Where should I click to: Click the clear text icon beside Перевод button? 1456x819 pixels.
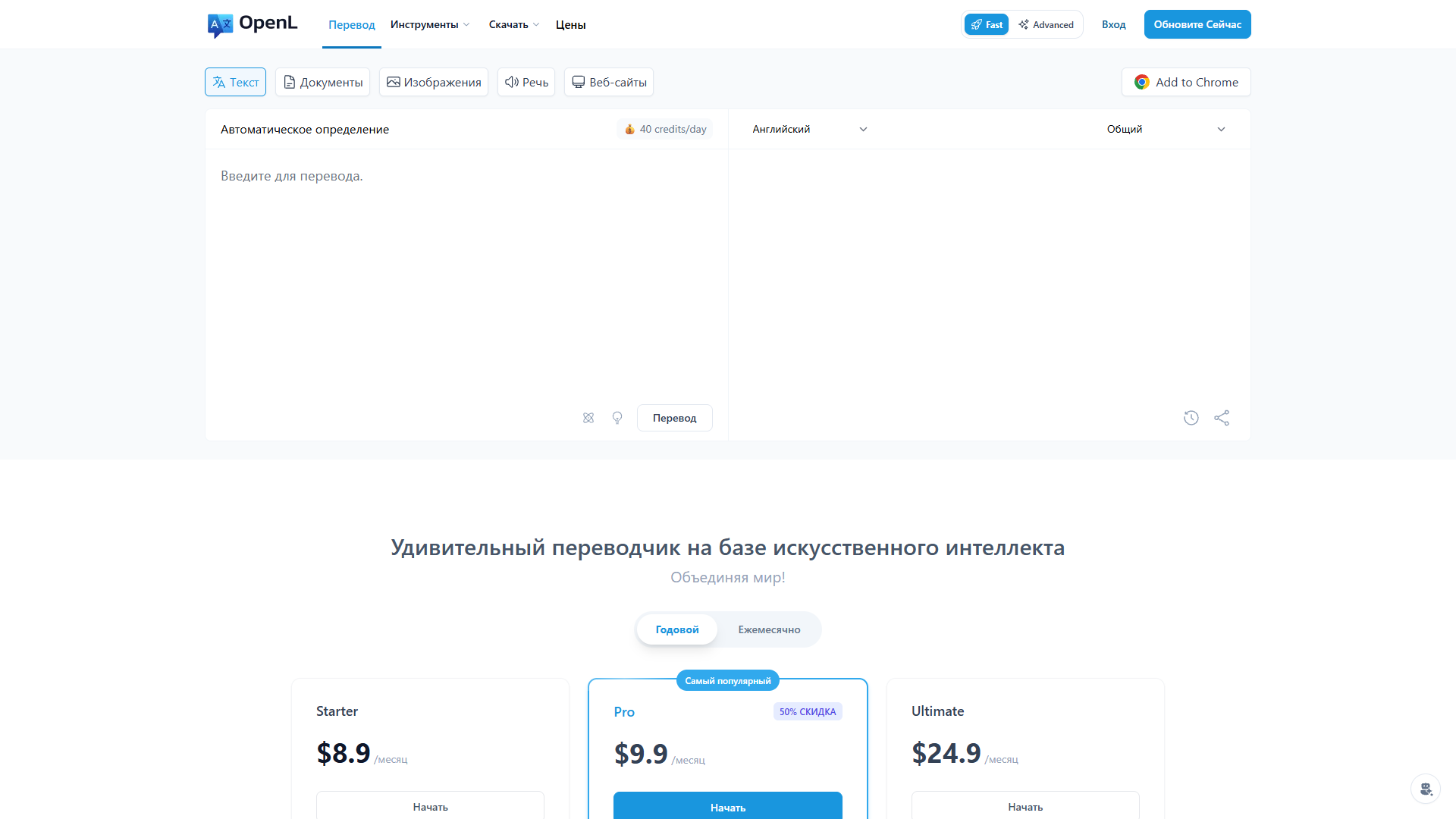588,418
